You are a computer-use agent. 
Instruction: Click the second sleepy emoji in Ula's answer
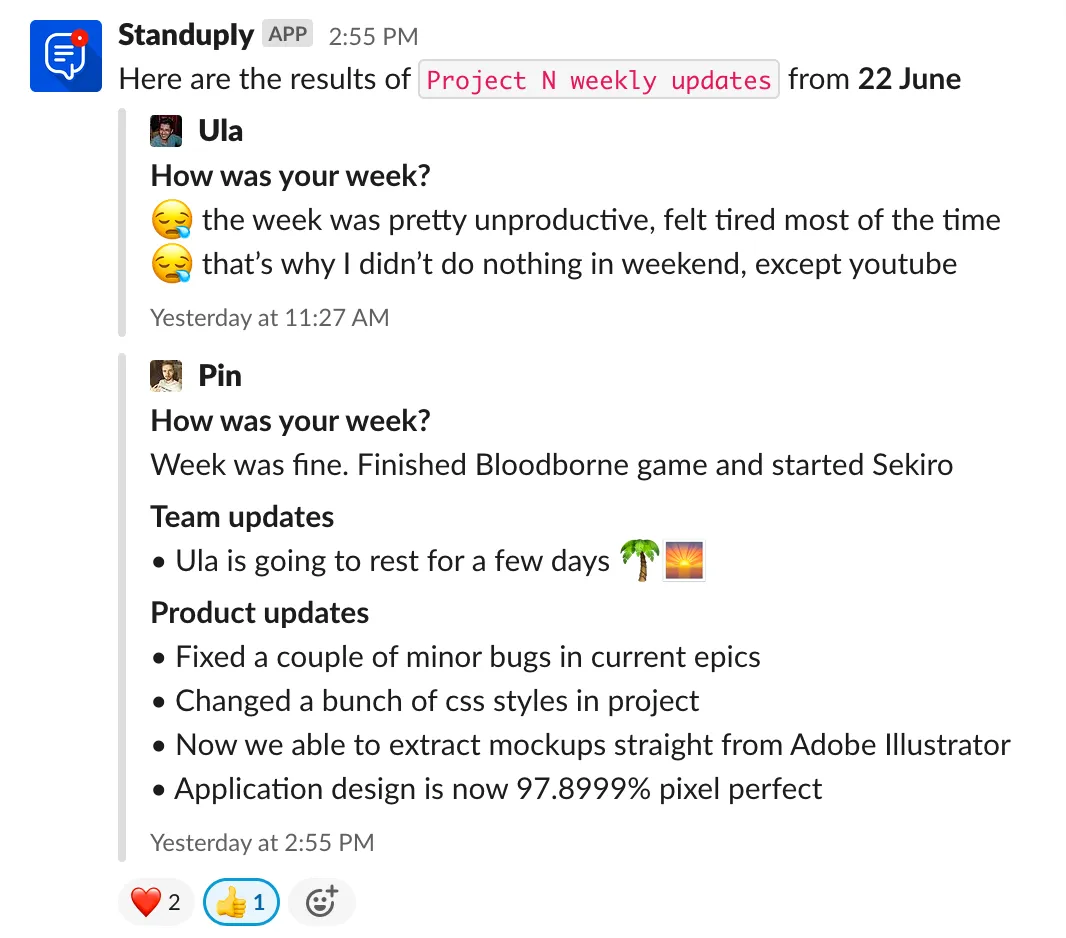(169, 263)
